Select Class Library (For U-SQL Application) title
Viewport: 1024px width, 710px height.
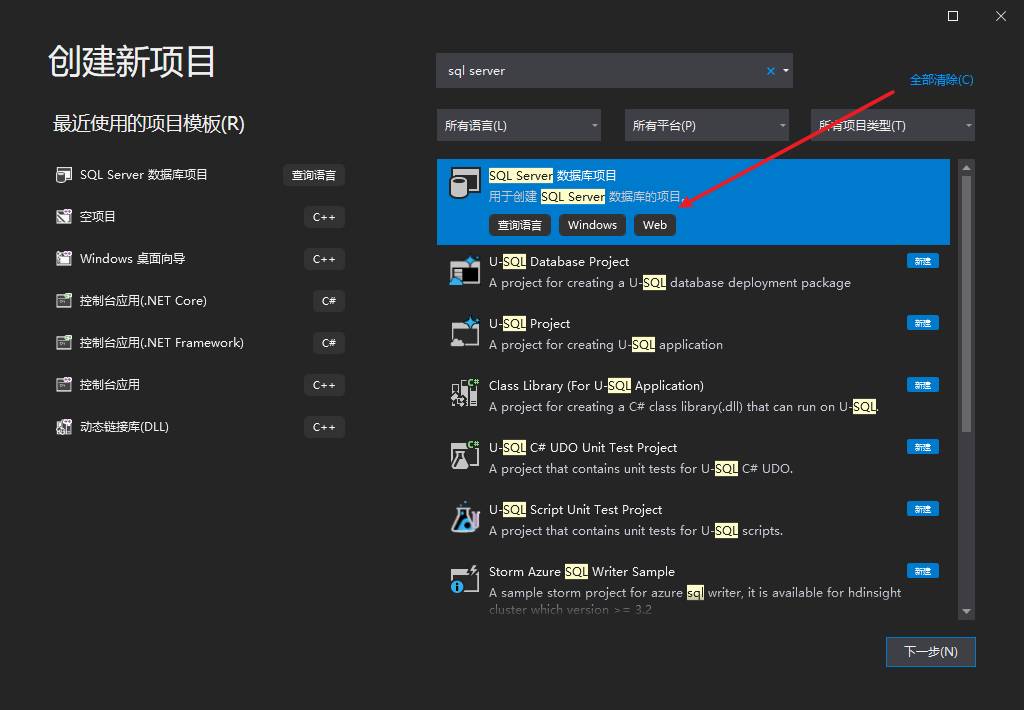pyautogui.click(x=596, y=386)
